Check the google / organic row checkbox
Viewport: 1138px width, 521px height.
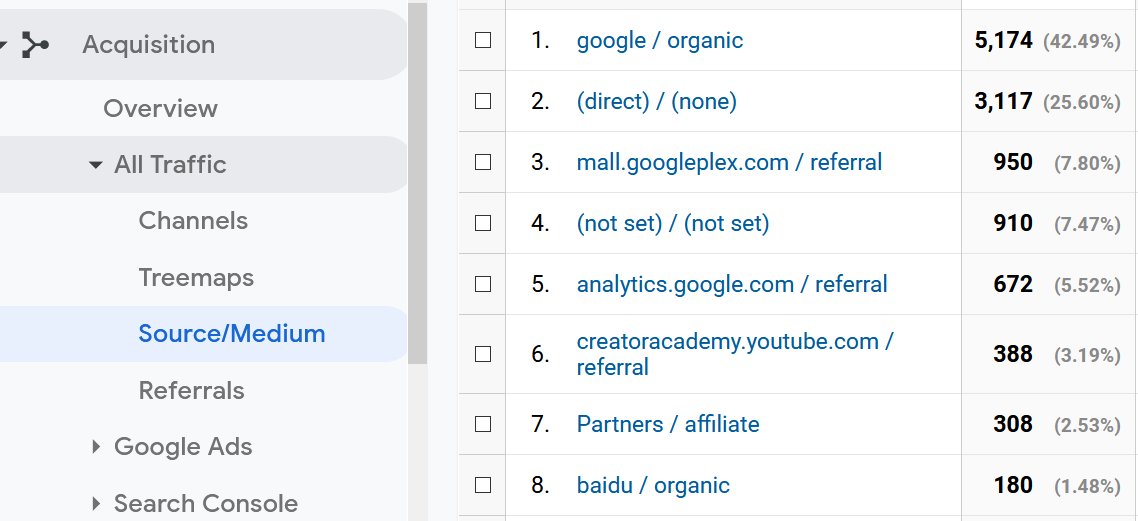(x=483, y=40)
